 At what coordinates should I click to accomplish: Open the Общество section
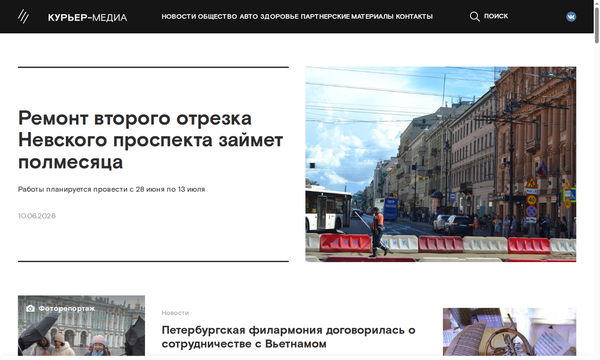tap(217, 16)
